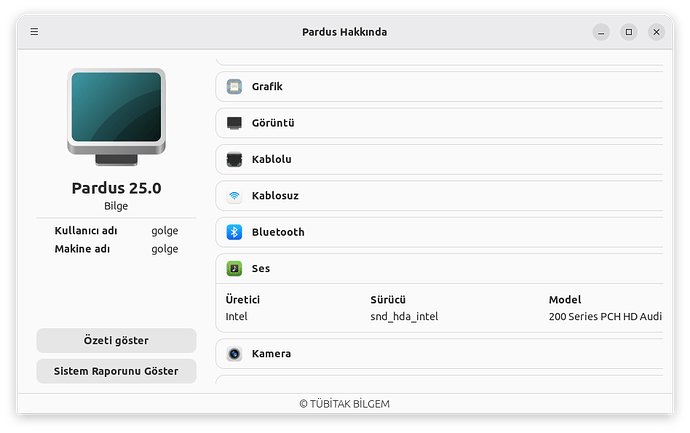Click the Grafik chip icon
Viewport: 690px width, 433px height.
pyautogui.click(x=234, y=87)
